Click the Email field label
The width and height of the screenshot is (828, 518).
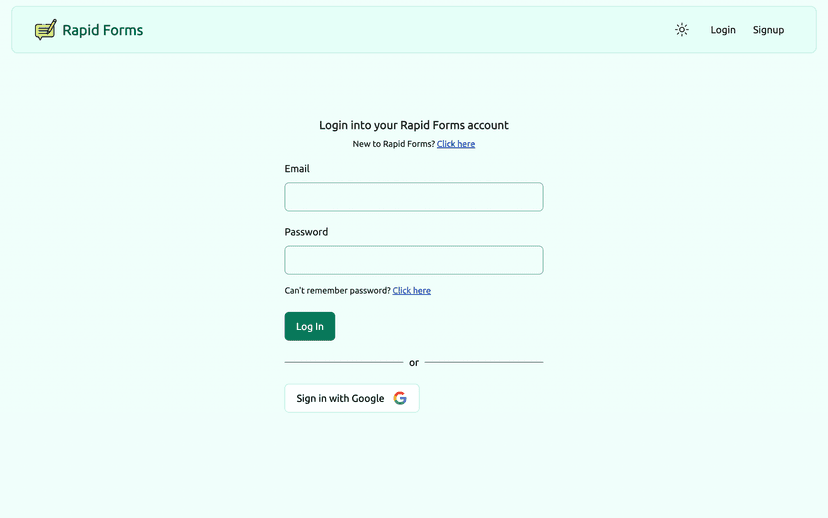(x=297, y=169)
